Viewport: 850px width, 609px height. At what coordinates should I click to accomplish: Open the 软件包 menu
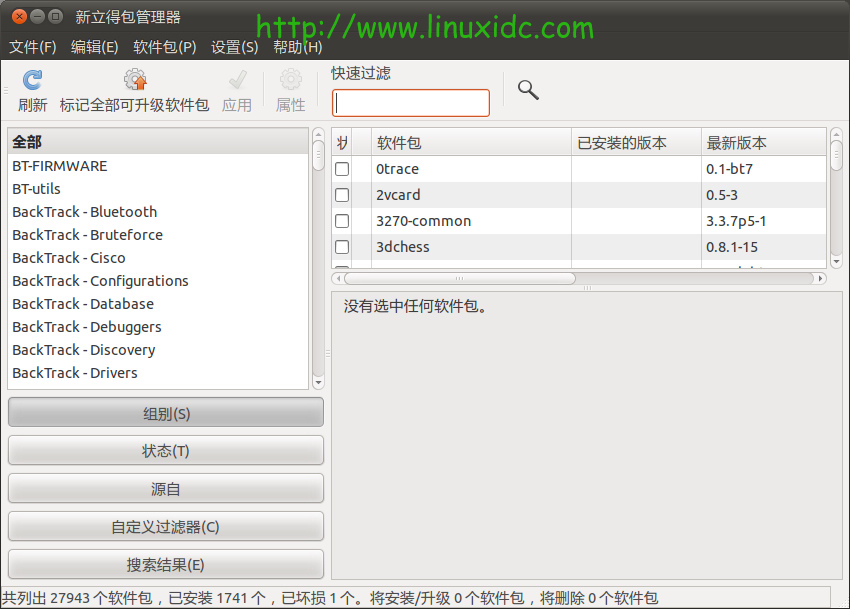tap(163, 46)
